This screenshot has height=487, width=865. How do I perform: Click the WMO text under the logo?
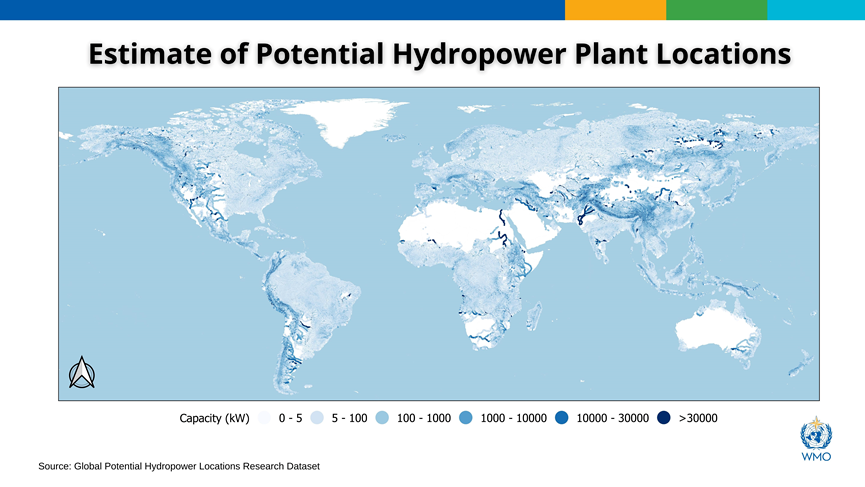pyautogui.click(x=816, y=457)
